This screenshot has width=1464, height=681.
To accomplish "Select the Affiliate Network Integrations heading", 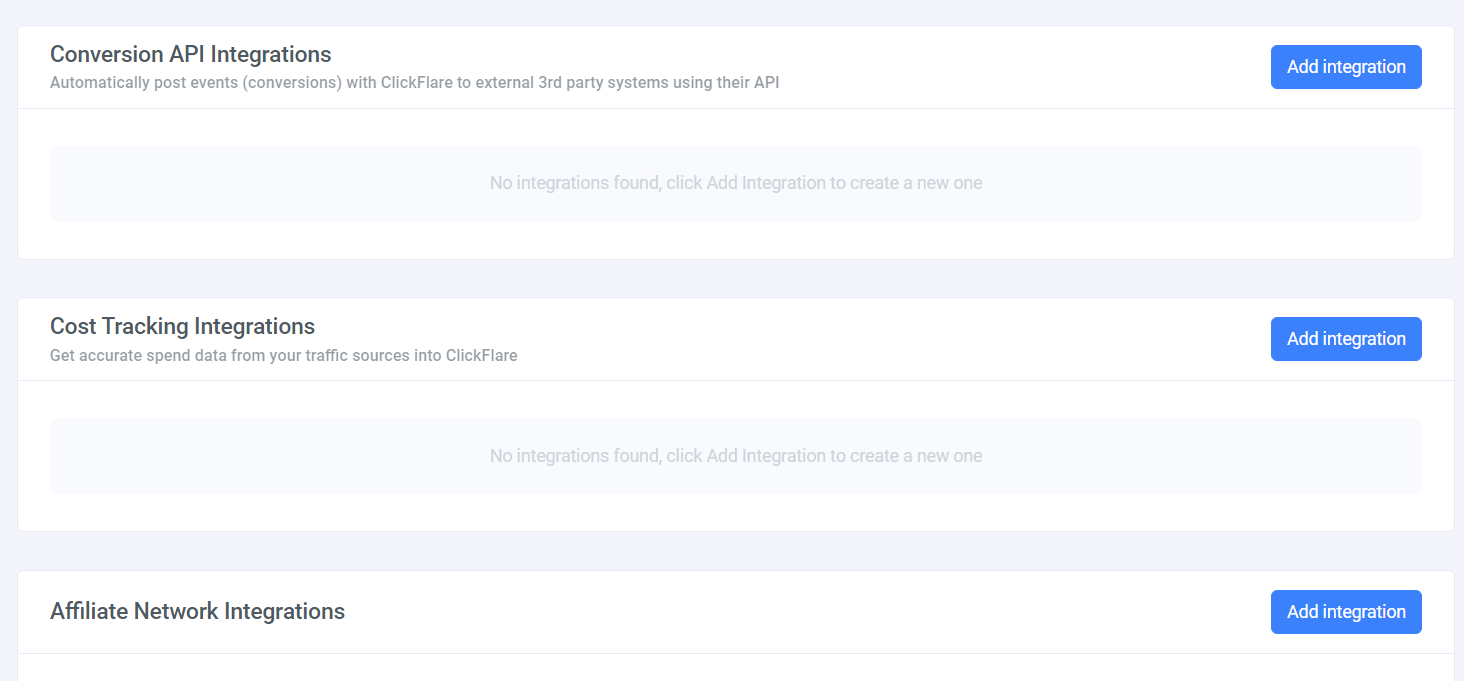I will click(x=197, y=611).
